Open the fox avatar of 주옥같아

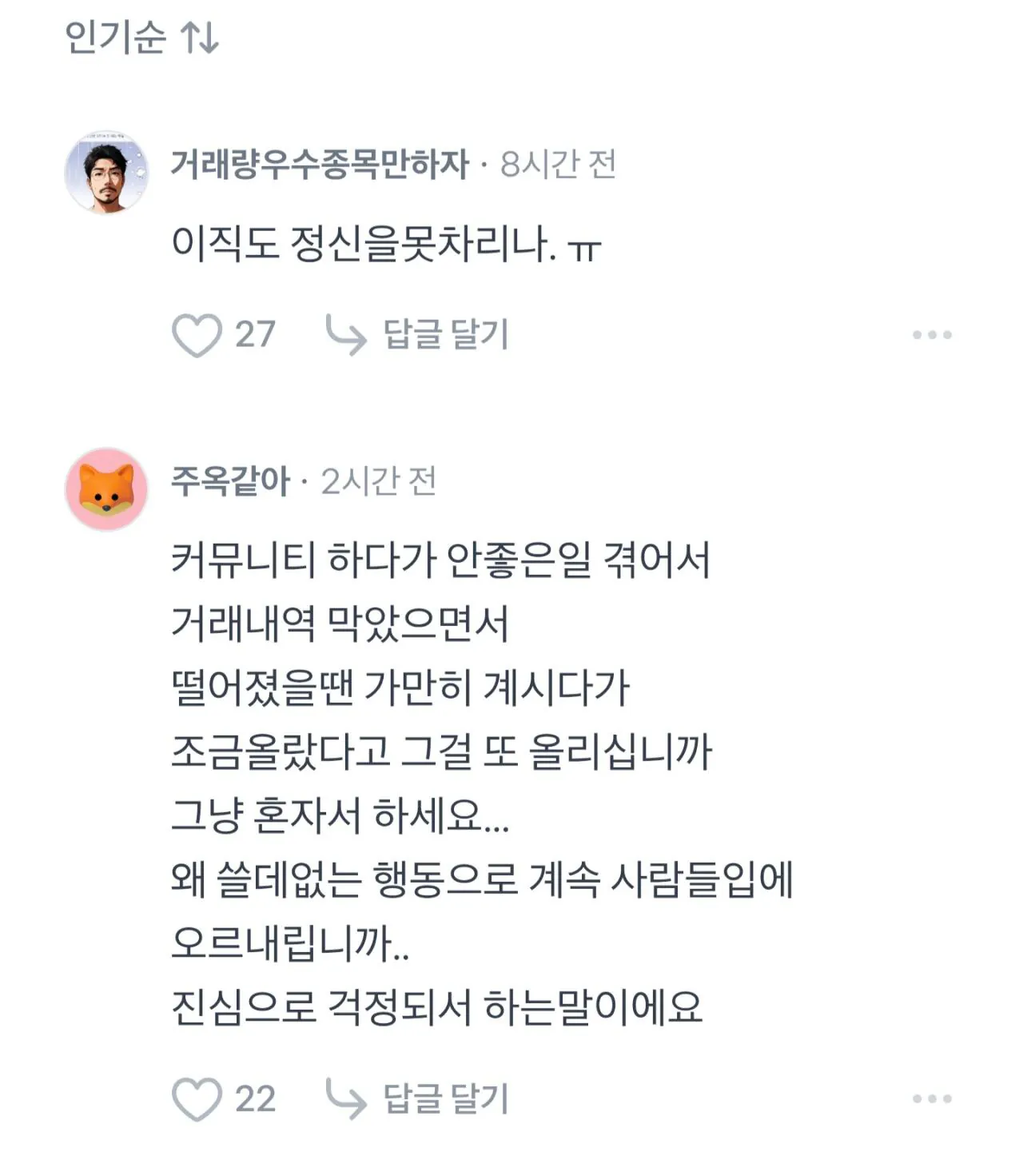click(x=106, y=489)
